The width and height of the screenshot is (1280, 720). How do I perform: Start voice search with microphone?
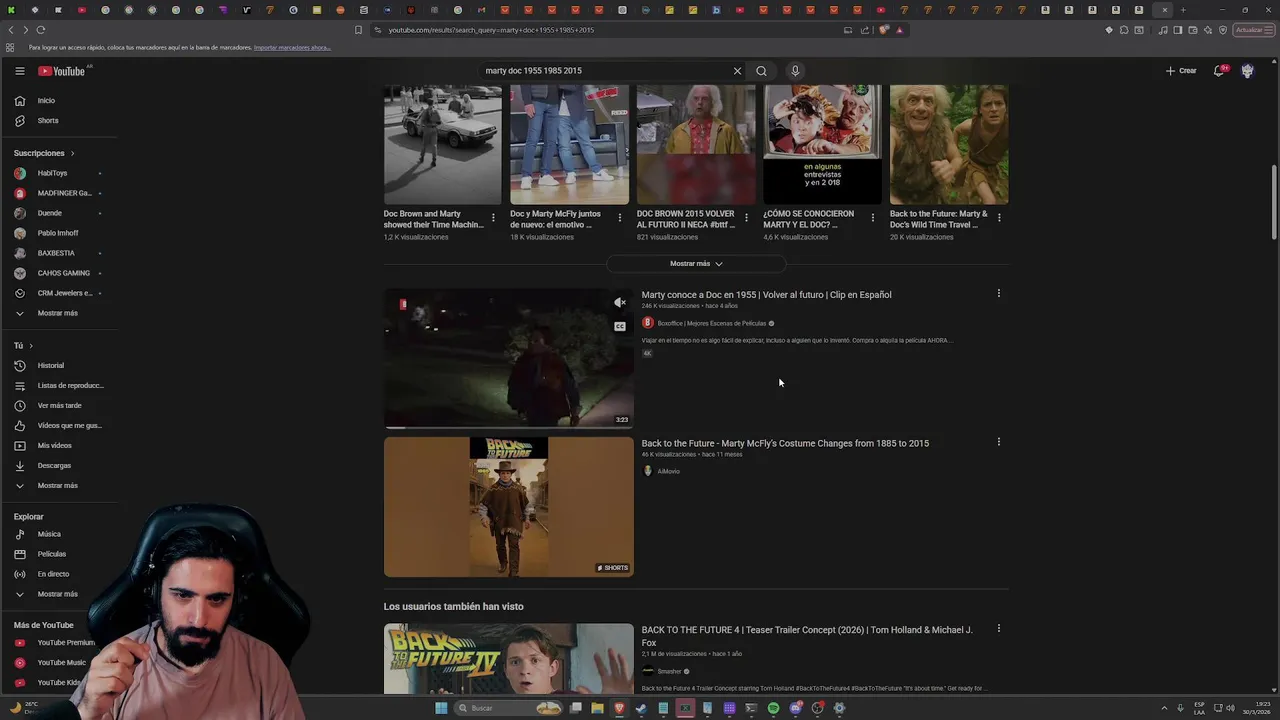(x=795, y=71)
